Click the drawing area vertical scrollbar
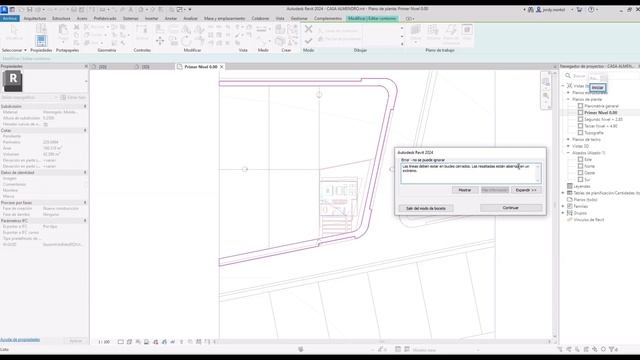 tap(555, 204)
